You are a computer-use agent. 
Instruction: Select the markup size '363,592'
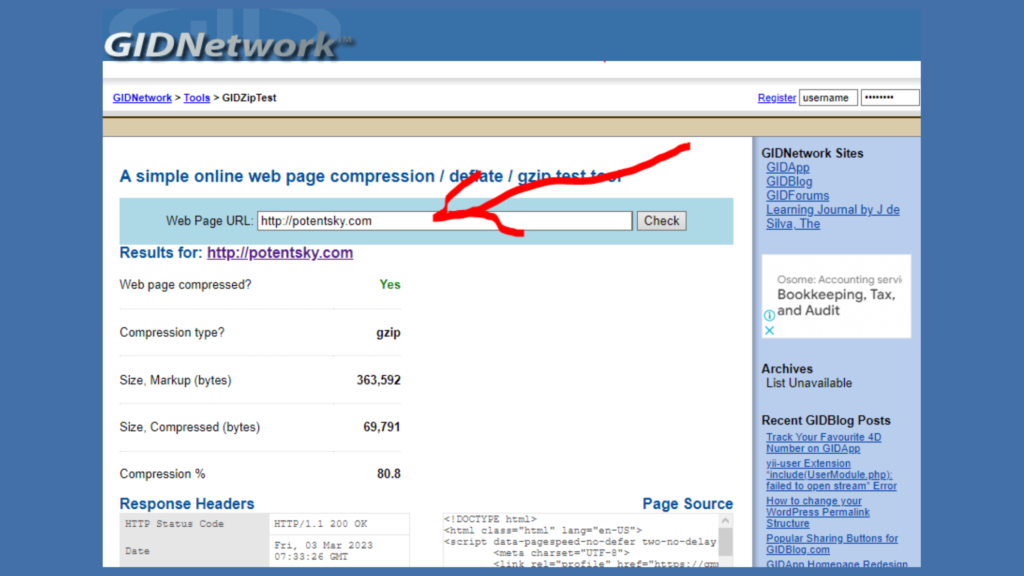[378, 380]
